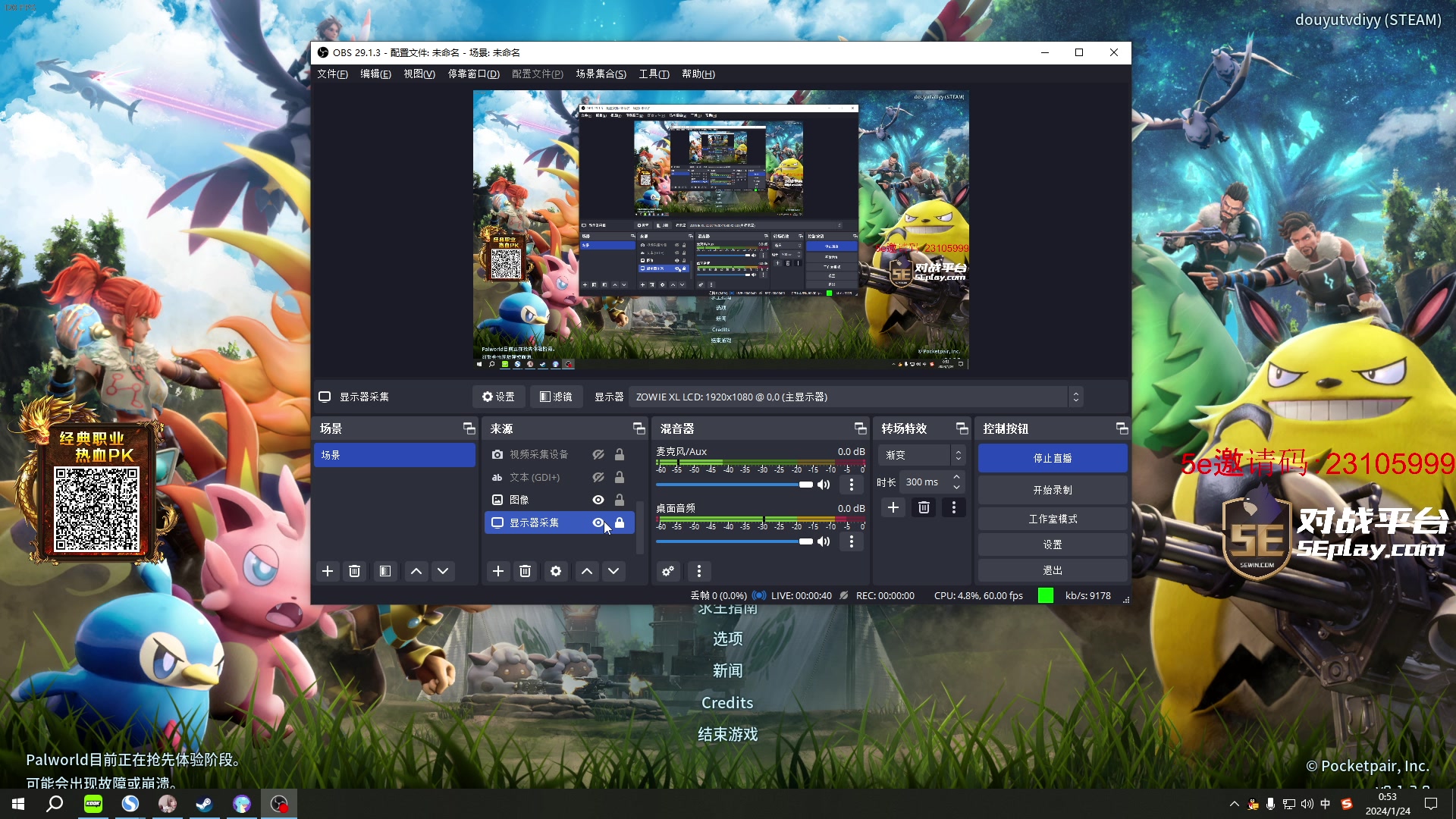
Task: Add a new scene with the plus icon
Action: 328,571
